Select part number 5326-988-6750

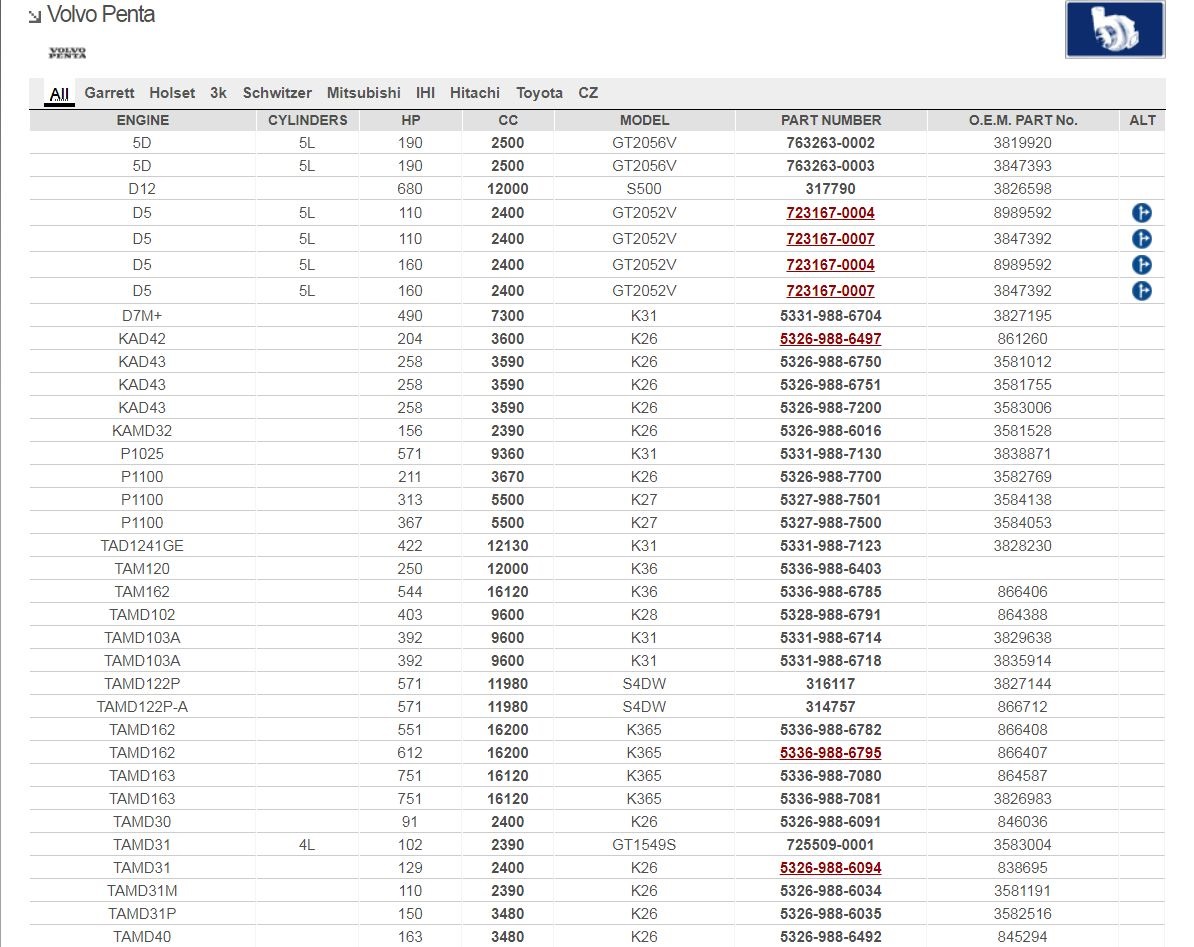click(x=830, y=362)
